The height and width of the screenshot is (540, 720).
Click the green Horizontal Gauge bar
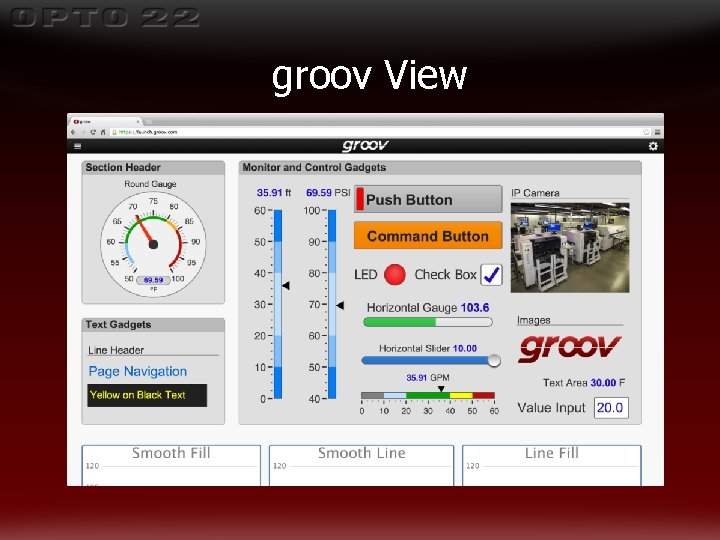(x=428, y=322)
